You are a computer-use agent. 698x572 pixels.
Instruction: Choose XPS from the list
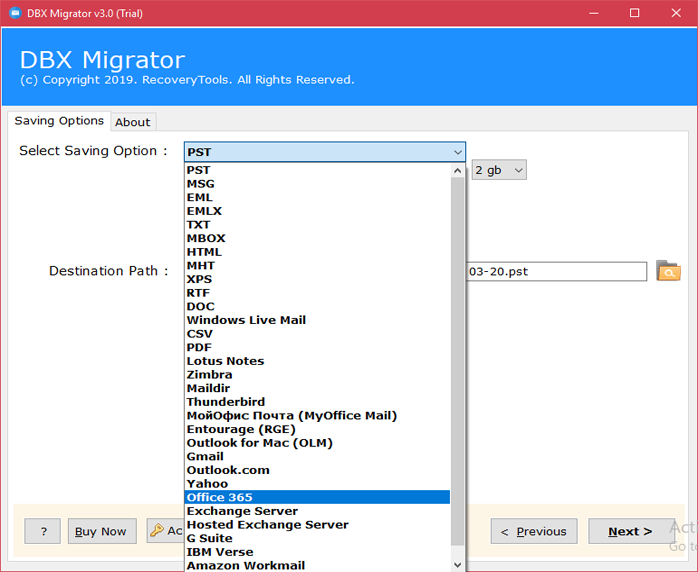[317, 279]
